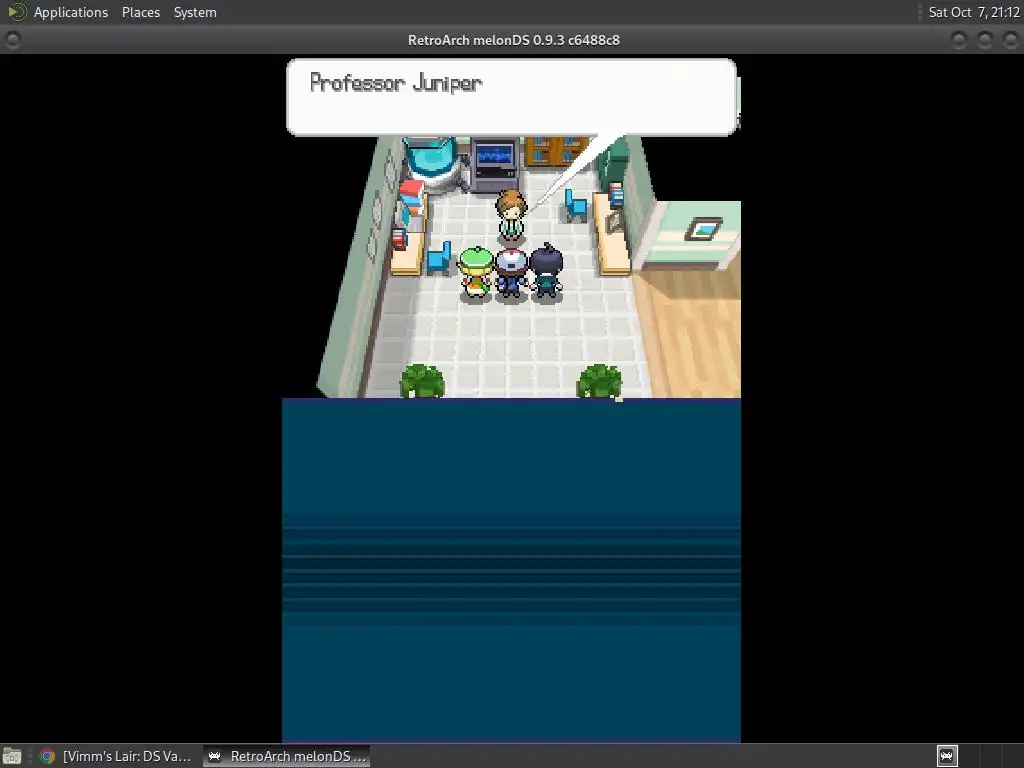The width and height of the screenshot is (1024, 768).
Task: Open the Applications menu
Action: coord(71,12)
